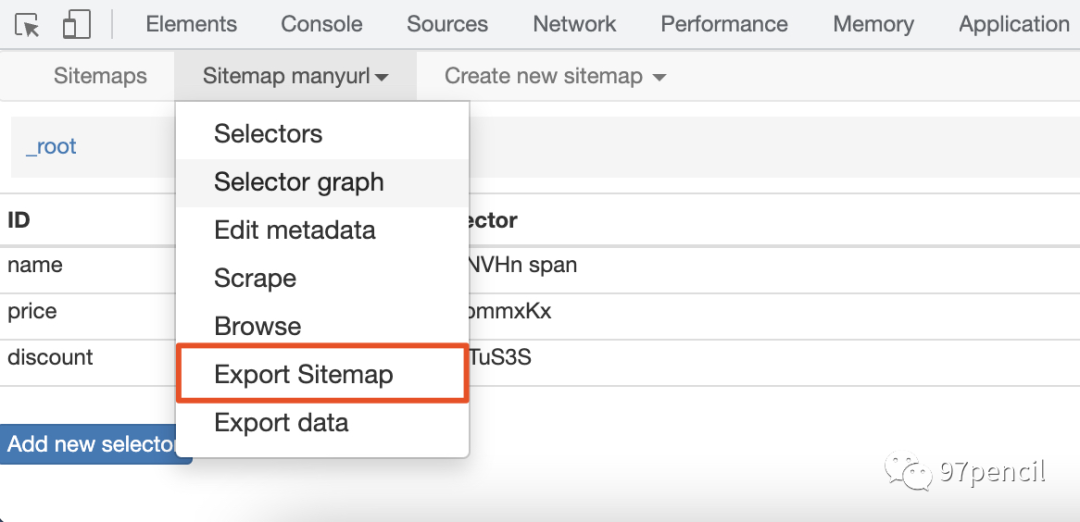Click the _root breadcrumb link
1080x522 pixels.
(51, 147)
